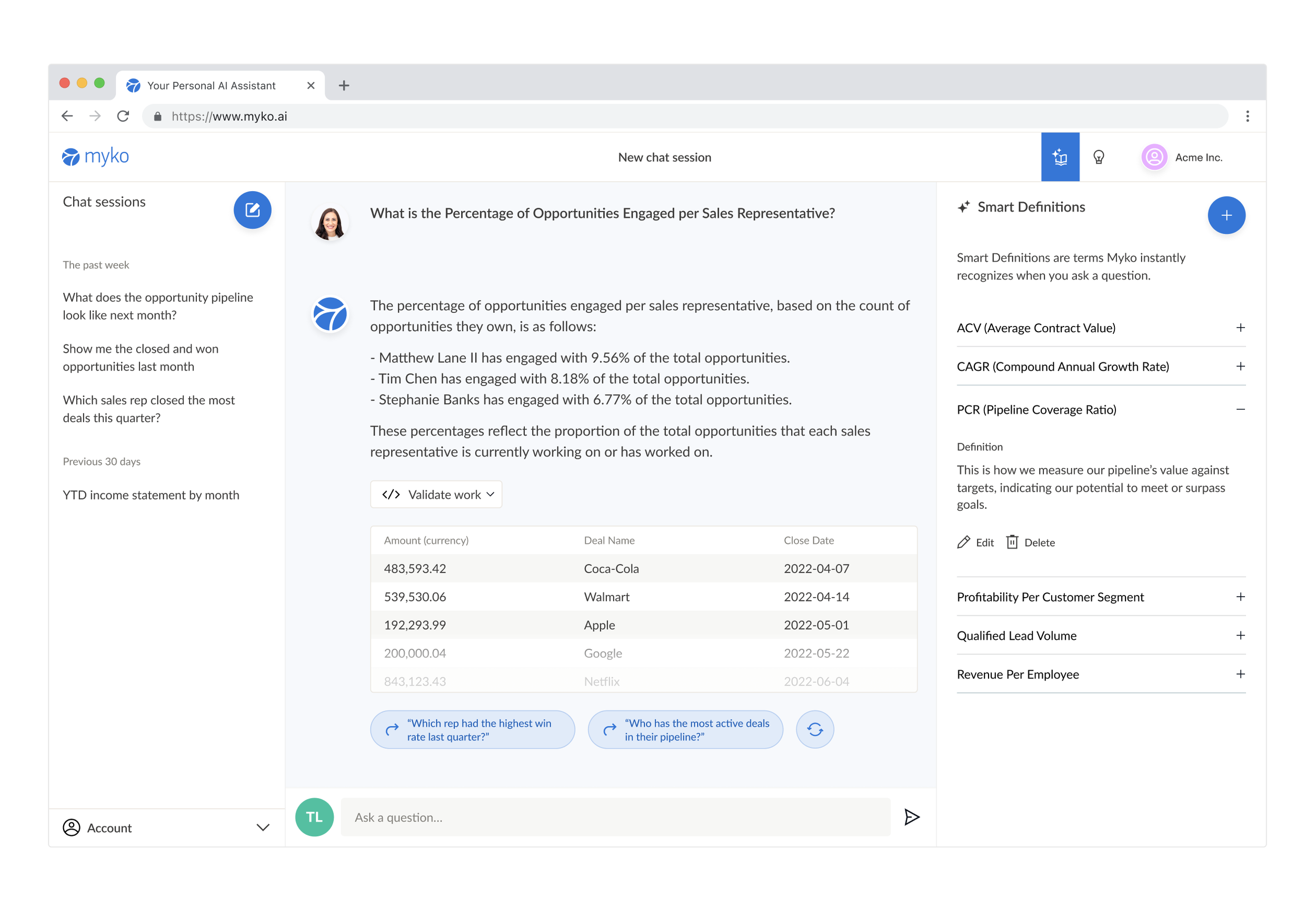Viewport: 1316px width, 911px height.
Task: Send the question with arrow icon
Action: tap(912, 817)
